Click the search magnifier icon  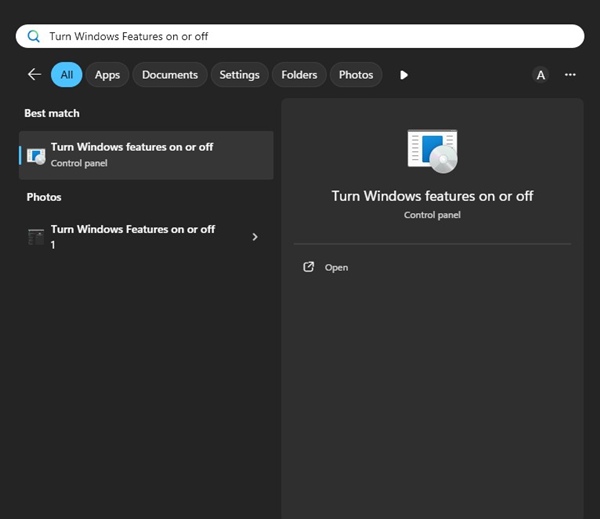pos(34,36)
